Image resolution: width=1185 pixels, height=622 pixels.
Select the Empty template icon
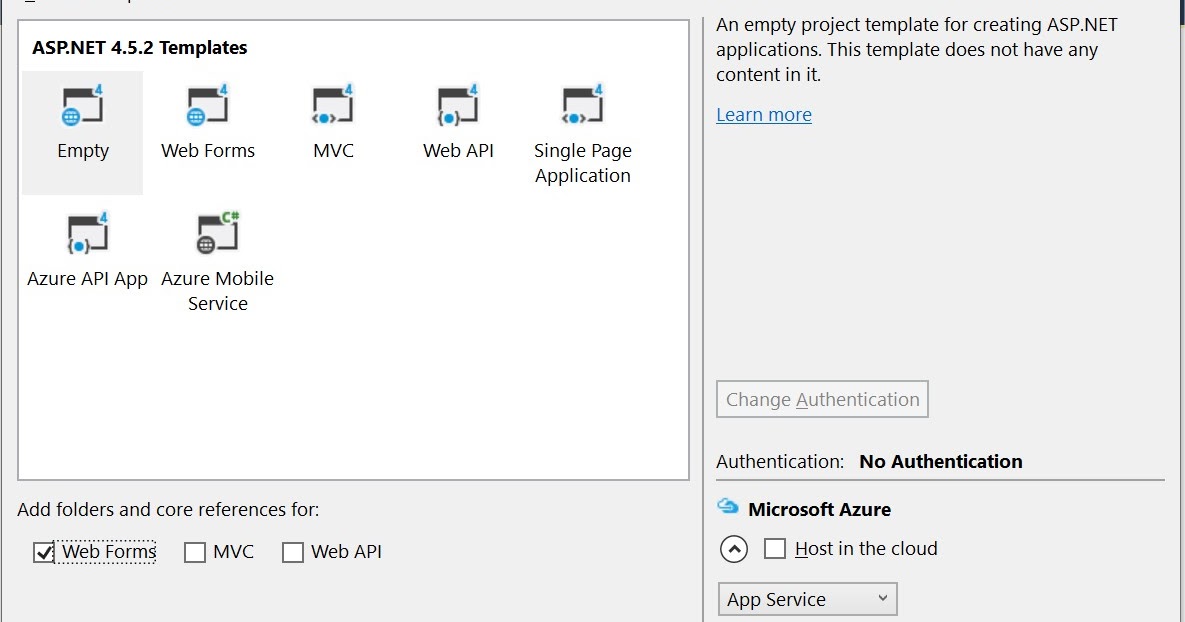83,106
